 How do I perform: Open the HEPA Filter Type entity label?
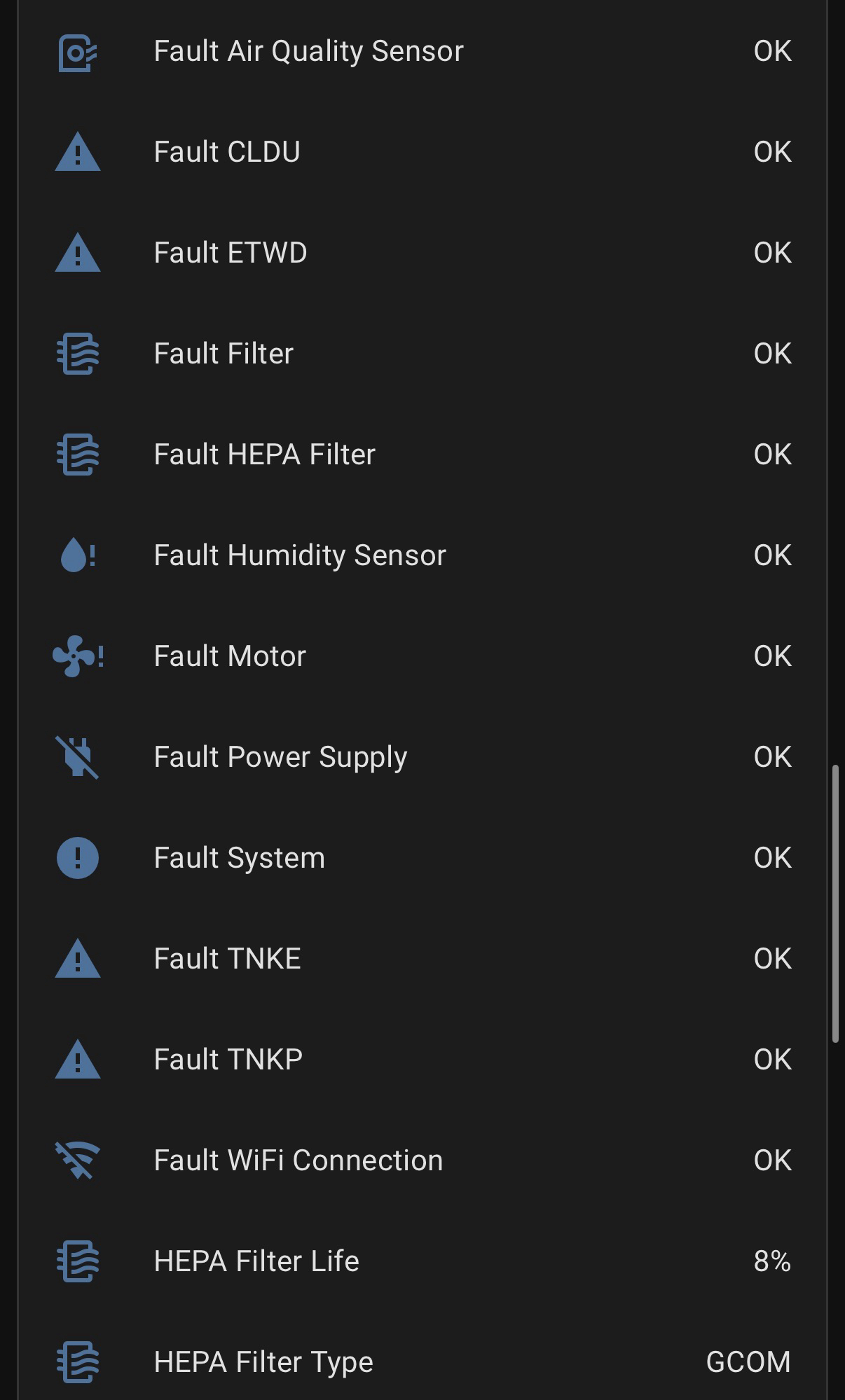[x=263, y=1362]
